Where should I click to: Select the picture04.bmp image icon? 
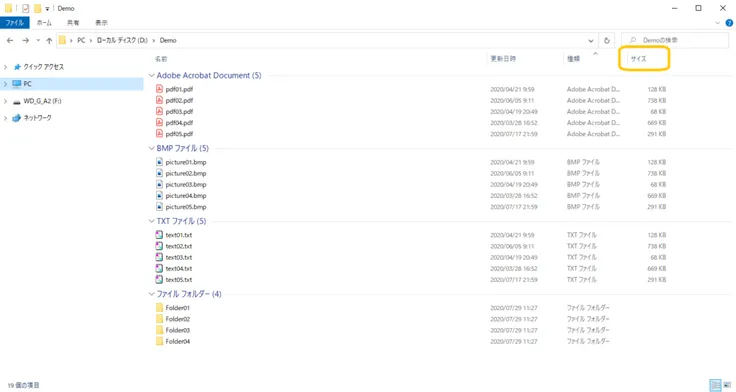coord(159,196)
